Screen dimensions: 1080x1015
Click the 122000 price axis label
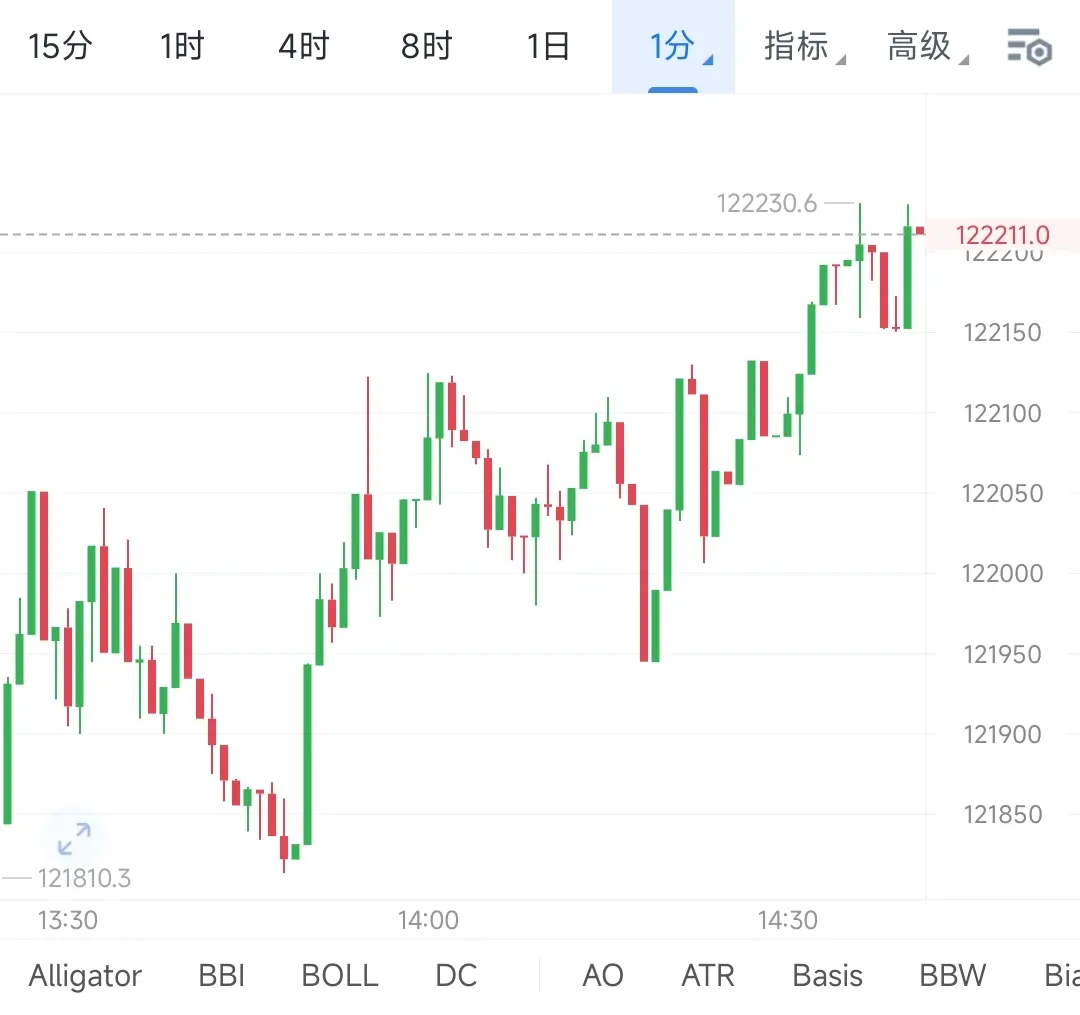tap(1002, 573)
